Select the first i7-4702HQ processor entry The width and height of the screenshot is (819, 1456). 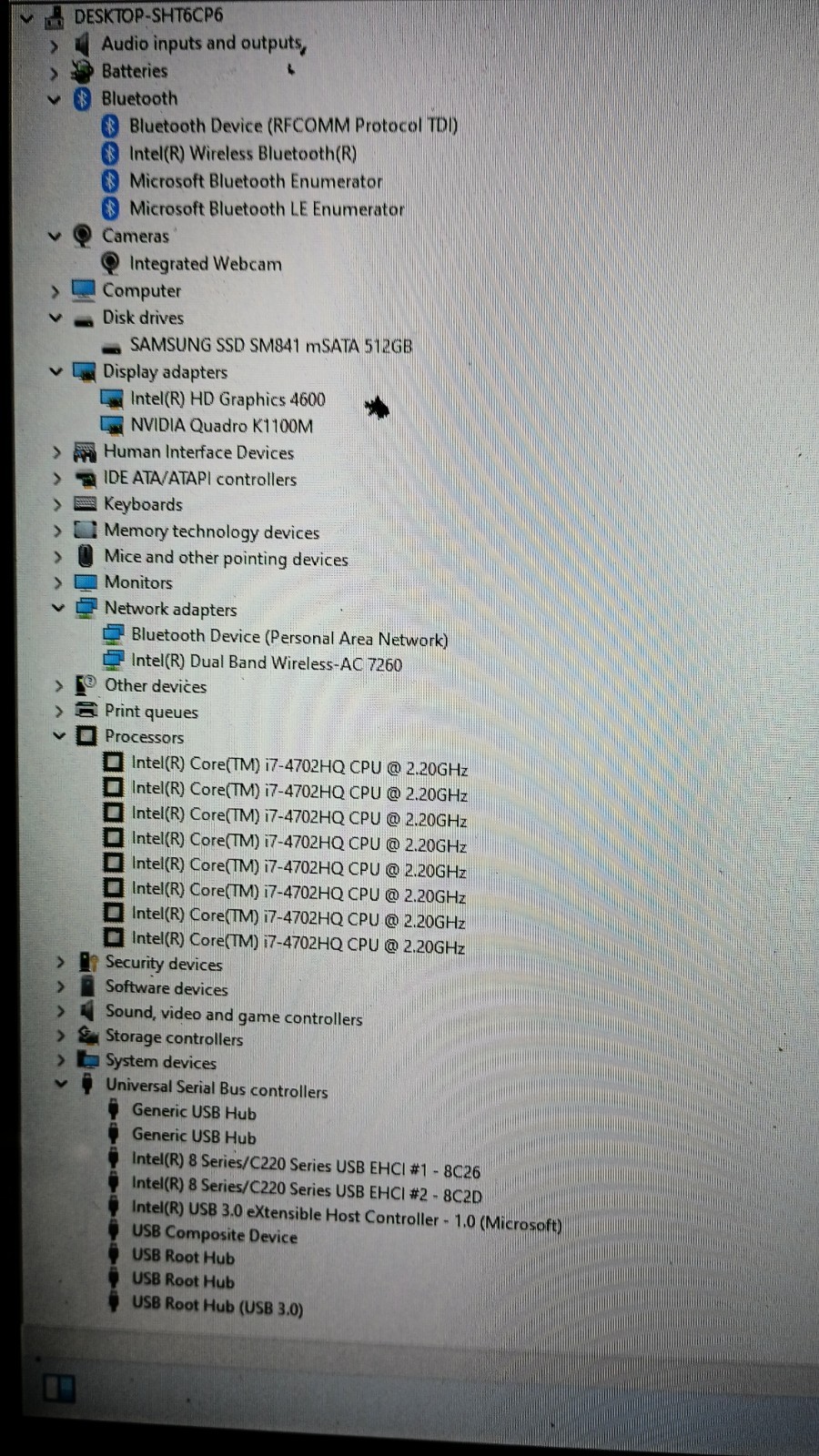click(299, 765)
